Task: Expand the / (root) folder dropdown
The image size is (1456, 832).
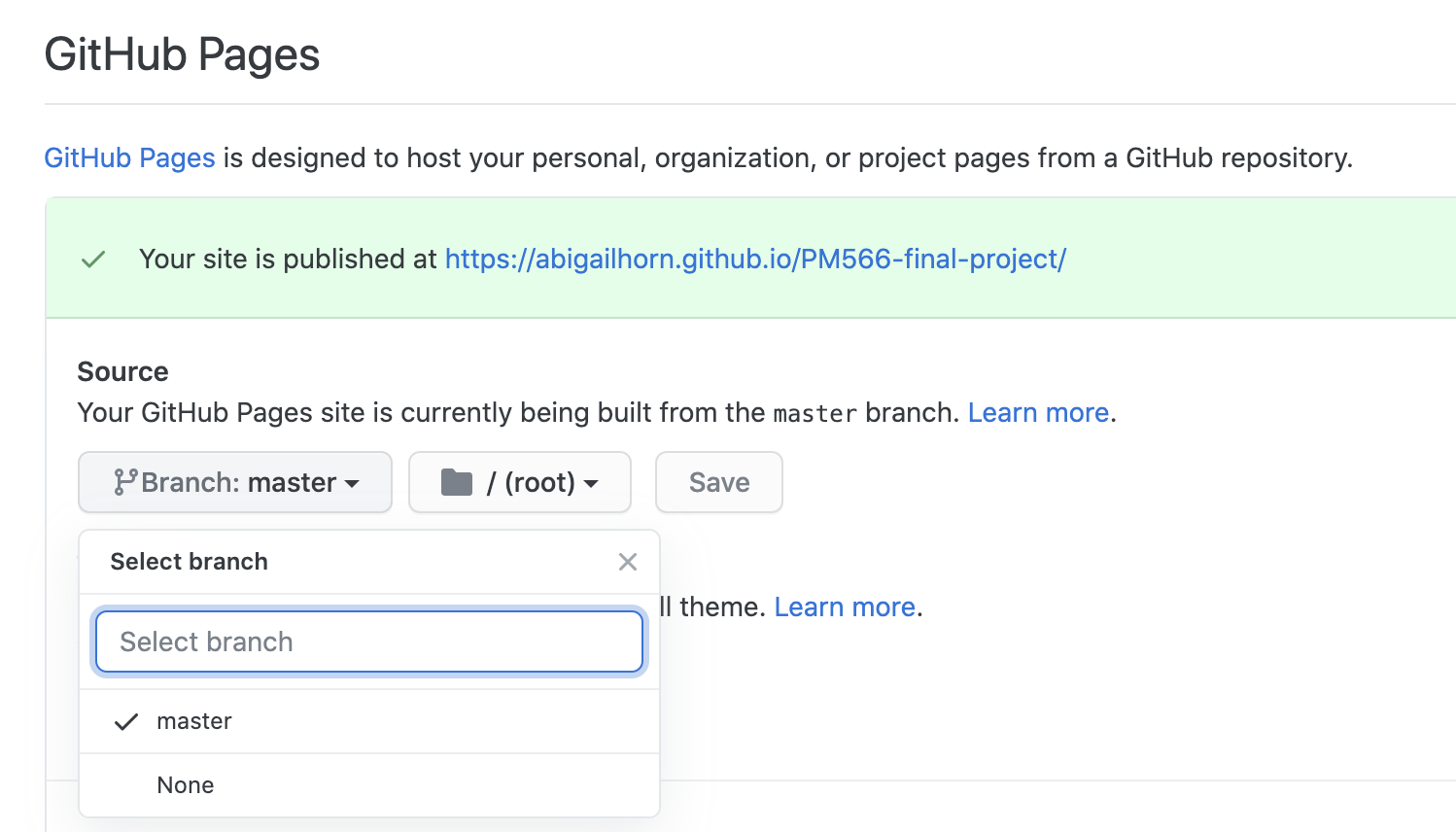Action: (x=520, y=482)
